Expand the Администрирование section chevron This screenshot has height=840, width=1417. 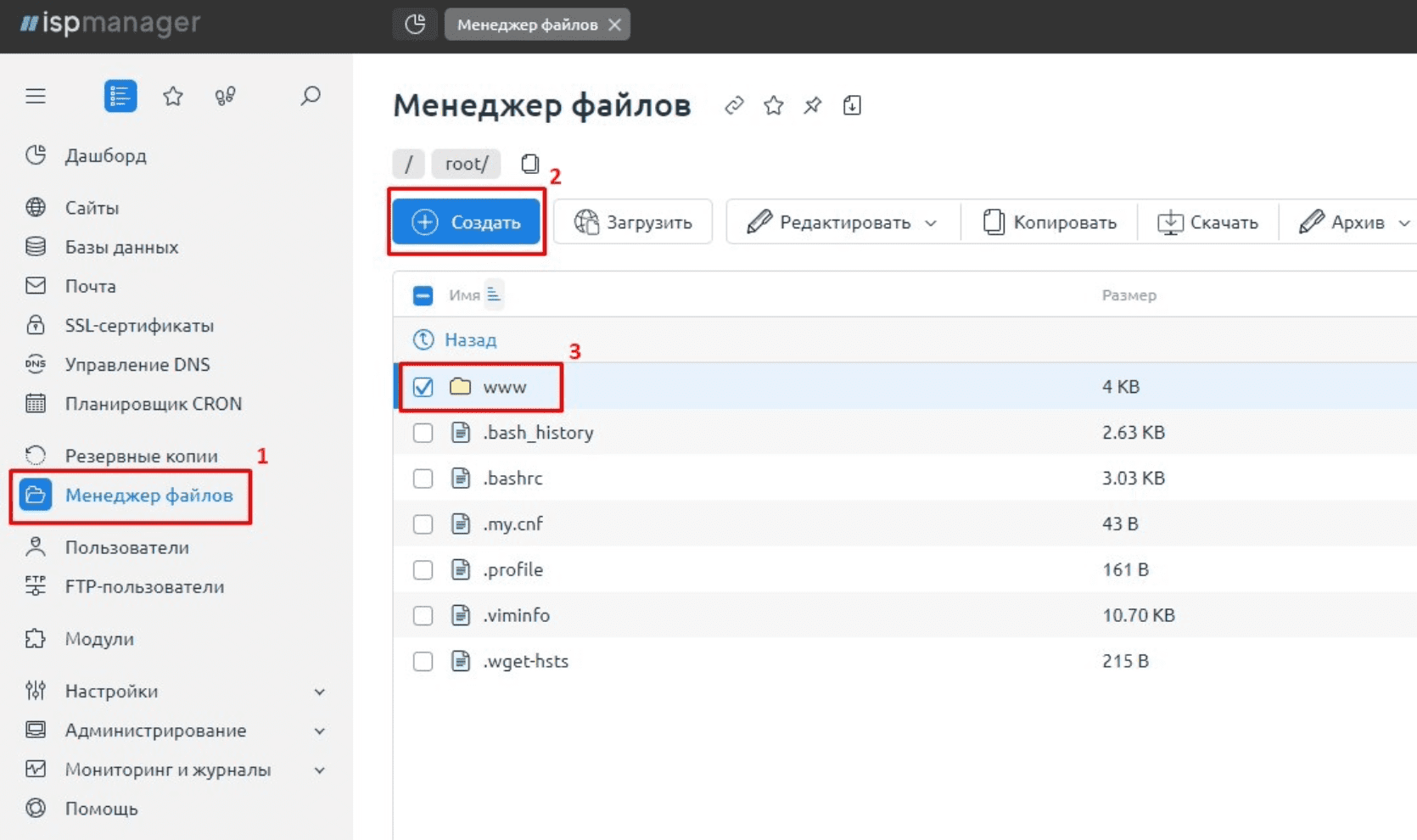click(x=320, y=731)
